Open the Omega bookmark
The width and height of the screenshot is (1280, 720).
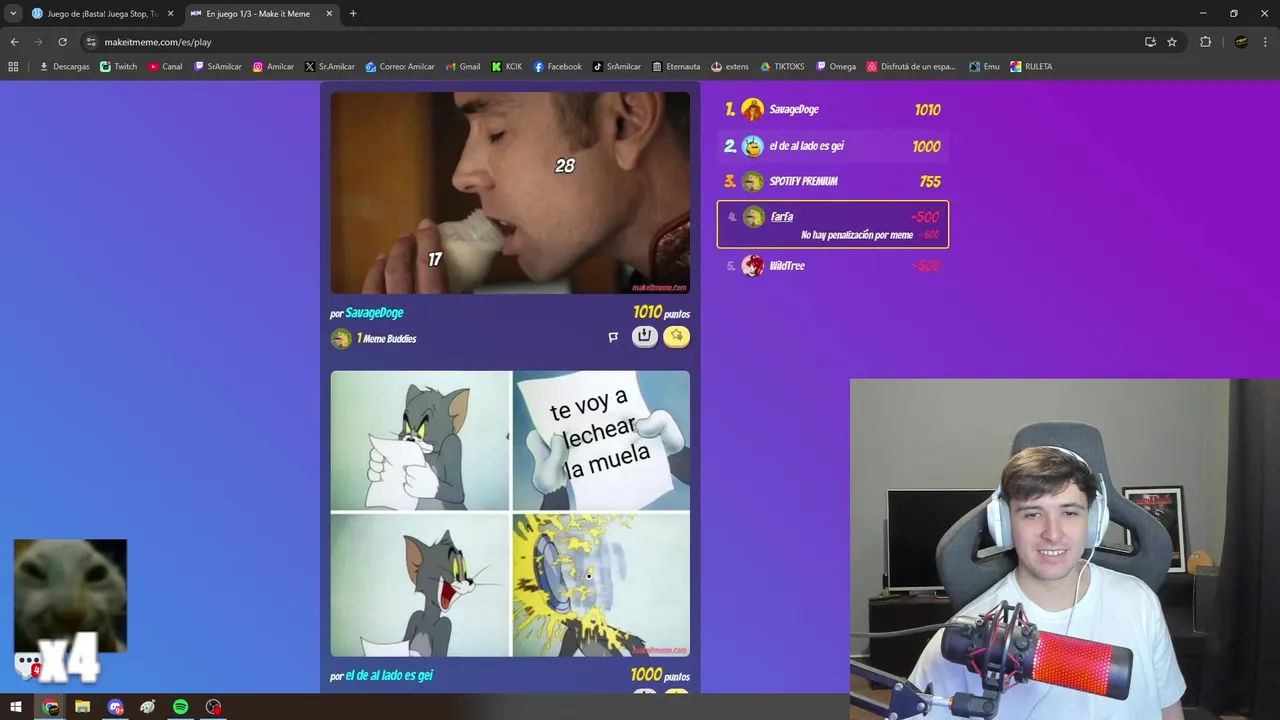pos(836,67)
